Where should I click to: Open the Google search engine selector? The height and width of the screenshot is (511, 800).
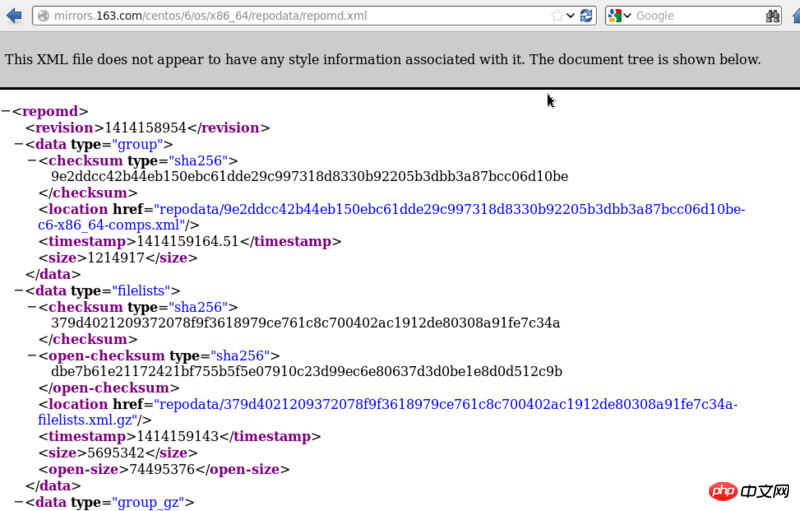(619, 16)
